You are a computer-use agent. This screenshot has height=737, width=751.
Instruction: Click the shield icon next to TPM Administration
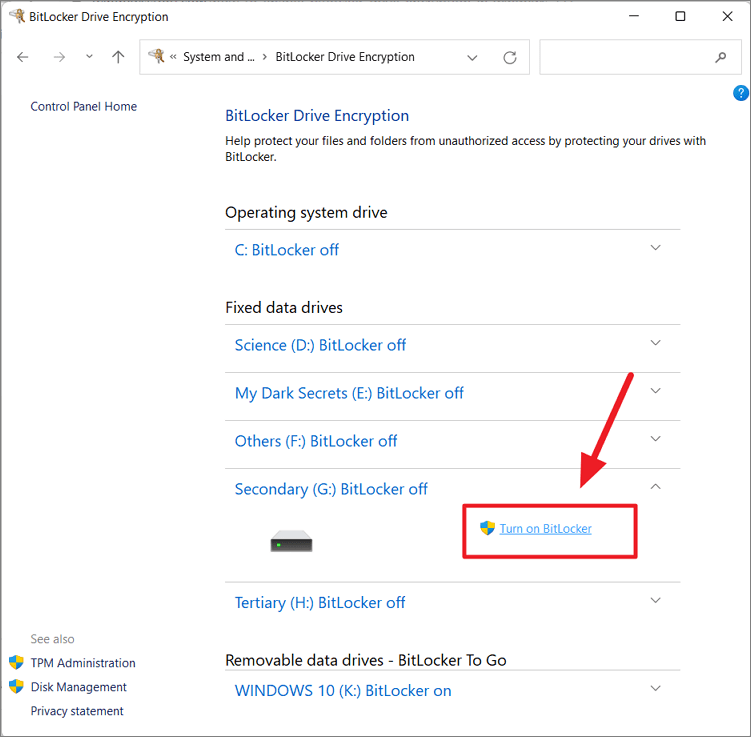click(16, 662)
